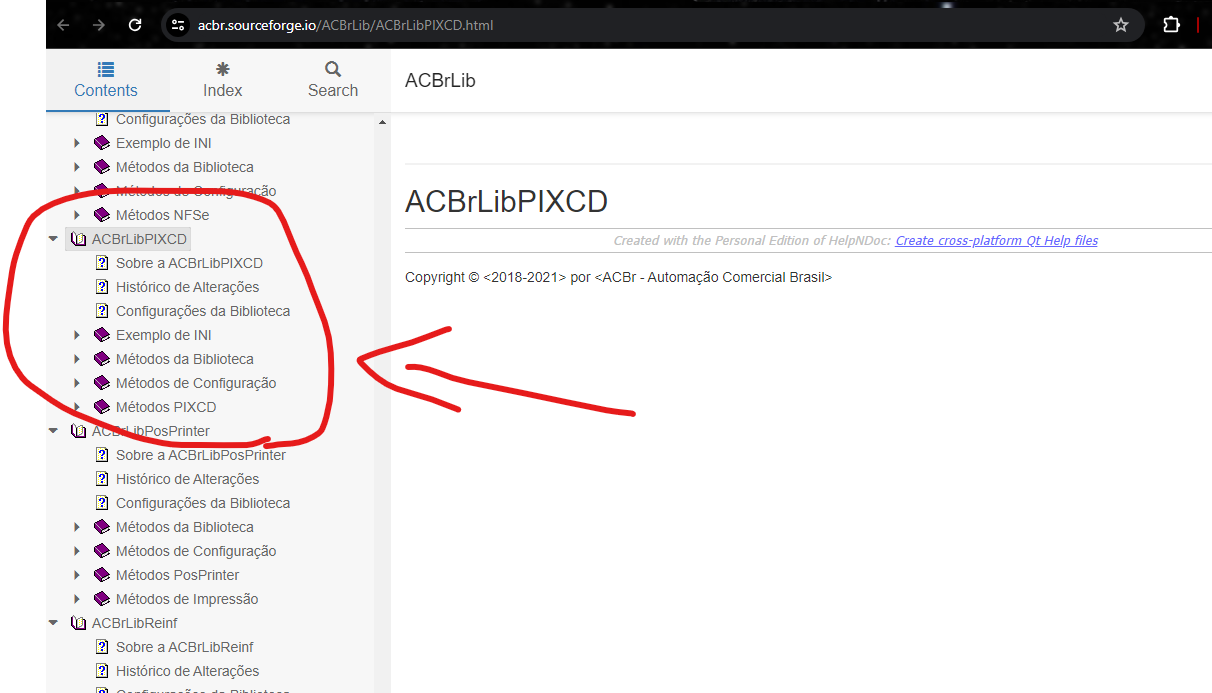Viewport: 1212px width, 693px height.
Task: Open site information icon in address bar
Action: pyautogui.click(x=178, y=25)
